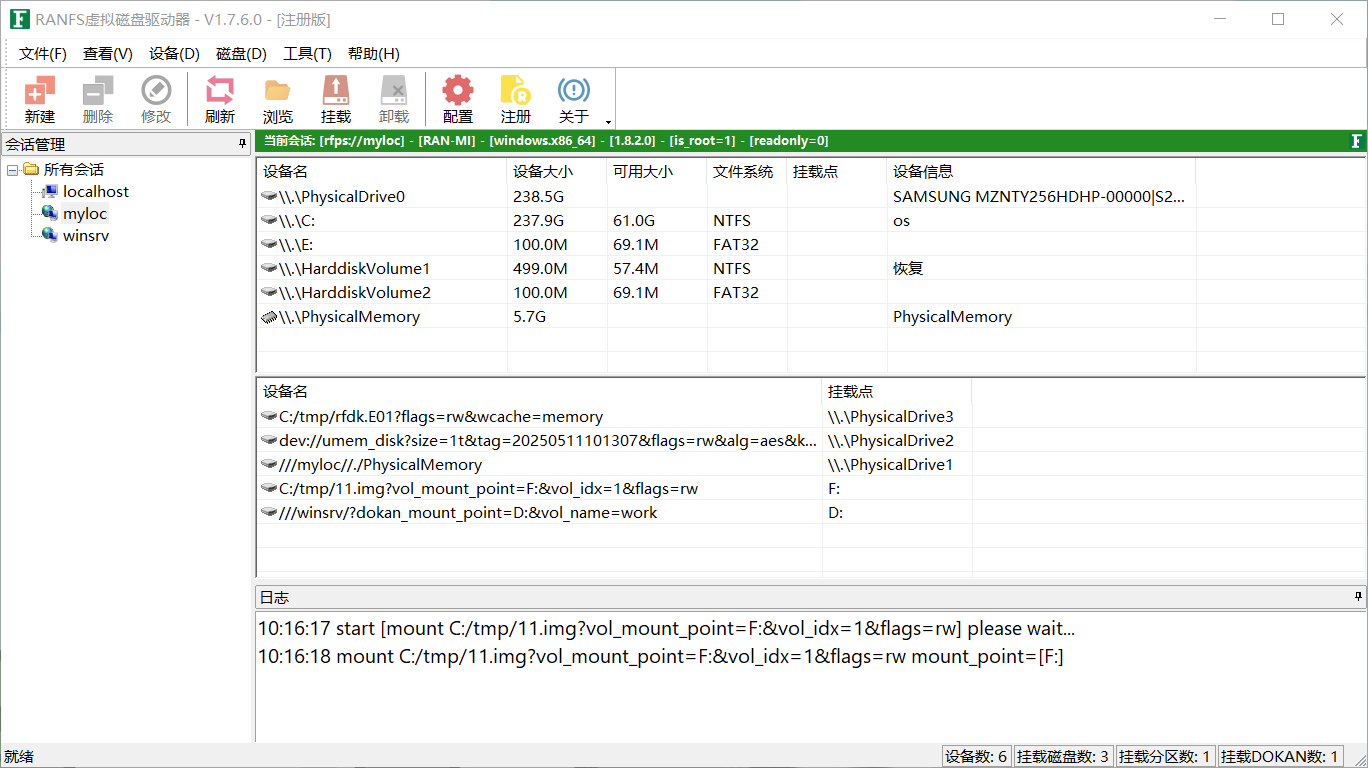Viewport: 1368px width, 768px height.
Task: Toggle the 日志 log panel pushpin
Action: pyautogui.click(x=1358, y=596)
